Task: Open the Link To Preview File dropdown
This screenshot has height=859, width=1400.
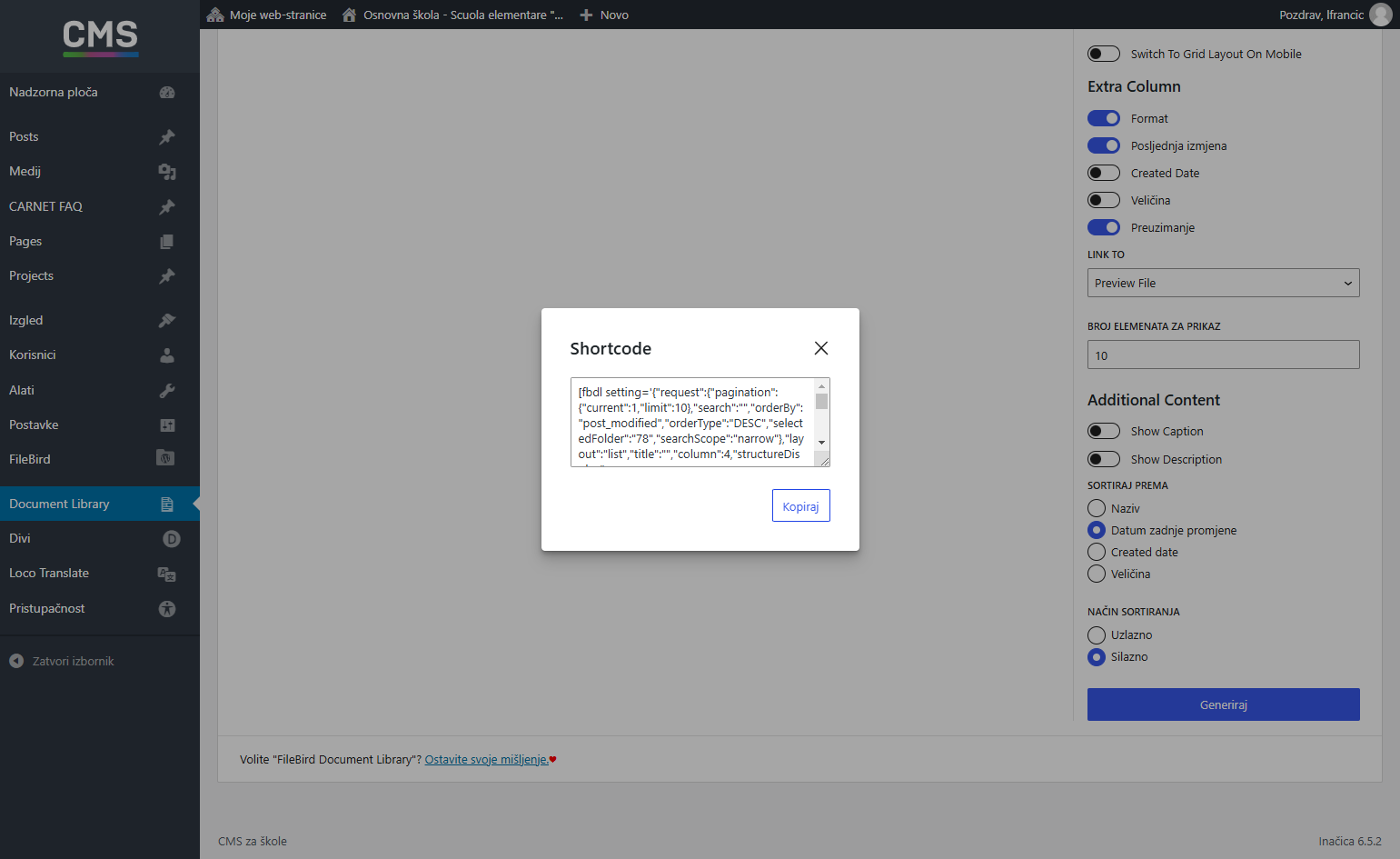Action: coord(1223,283)
